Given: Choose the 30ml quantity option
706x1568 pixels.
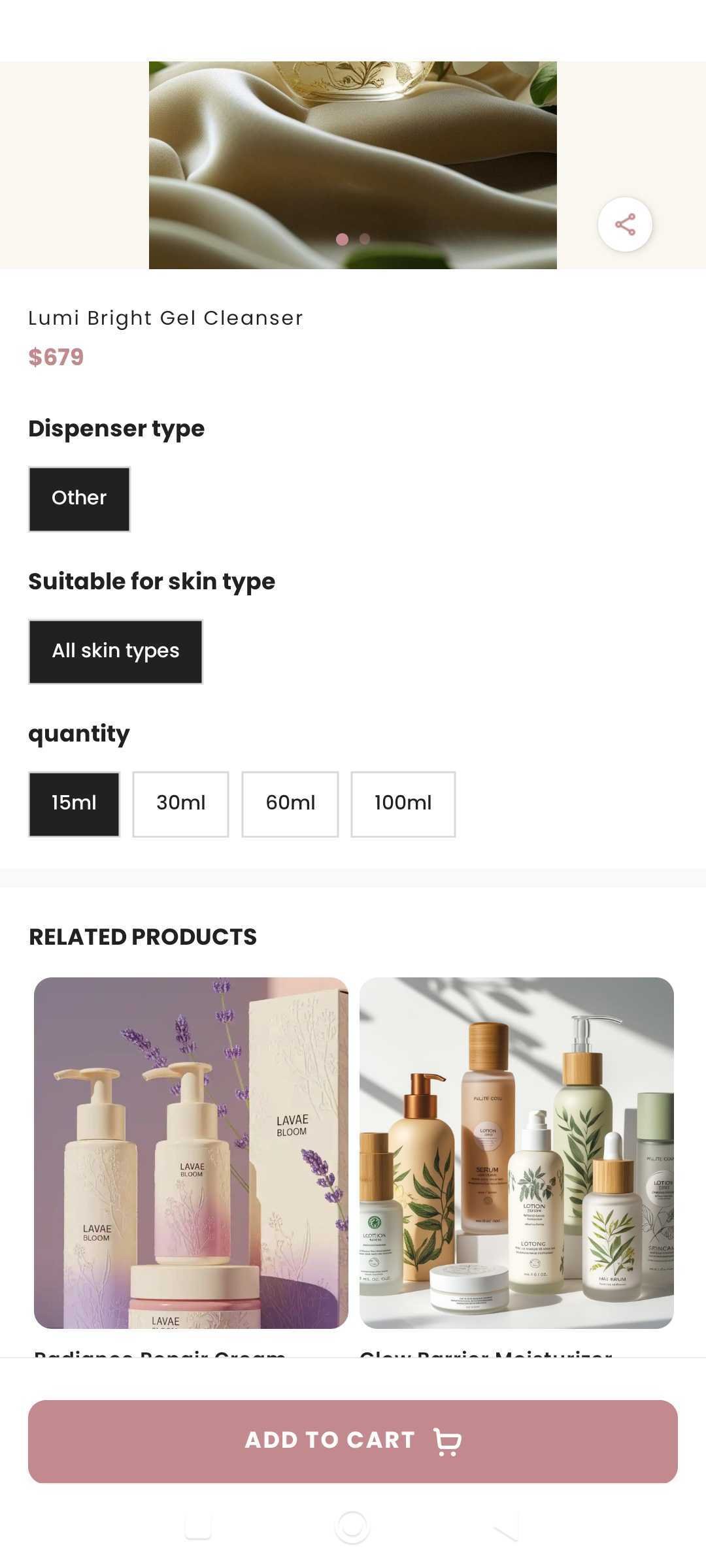Looking at the screenshot, I should pyautogui.click(x=180, y=804).
